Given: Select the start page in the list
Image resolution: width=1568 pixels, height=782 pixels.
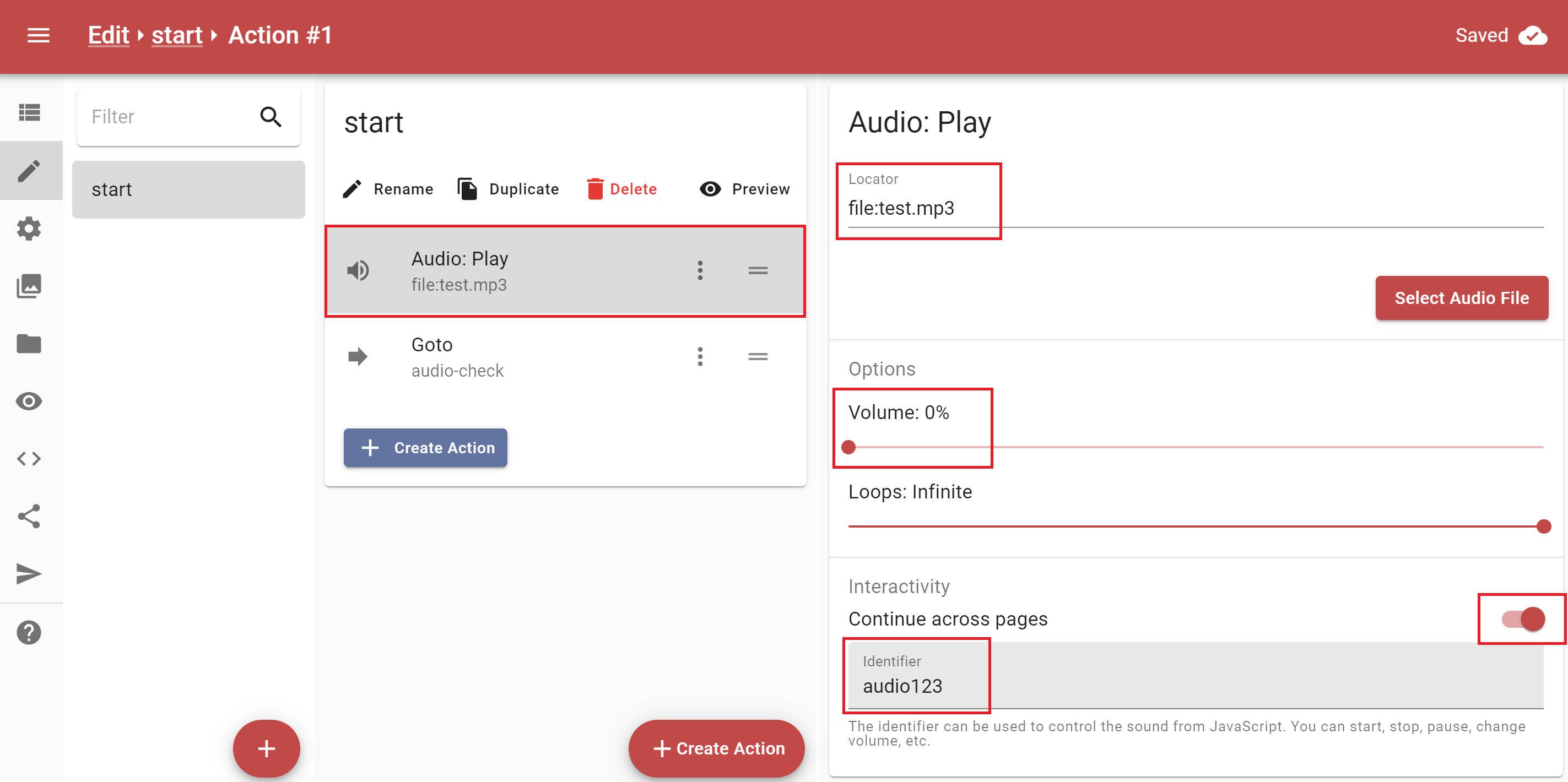Looking at the screenshot, I should click(188, 189).
